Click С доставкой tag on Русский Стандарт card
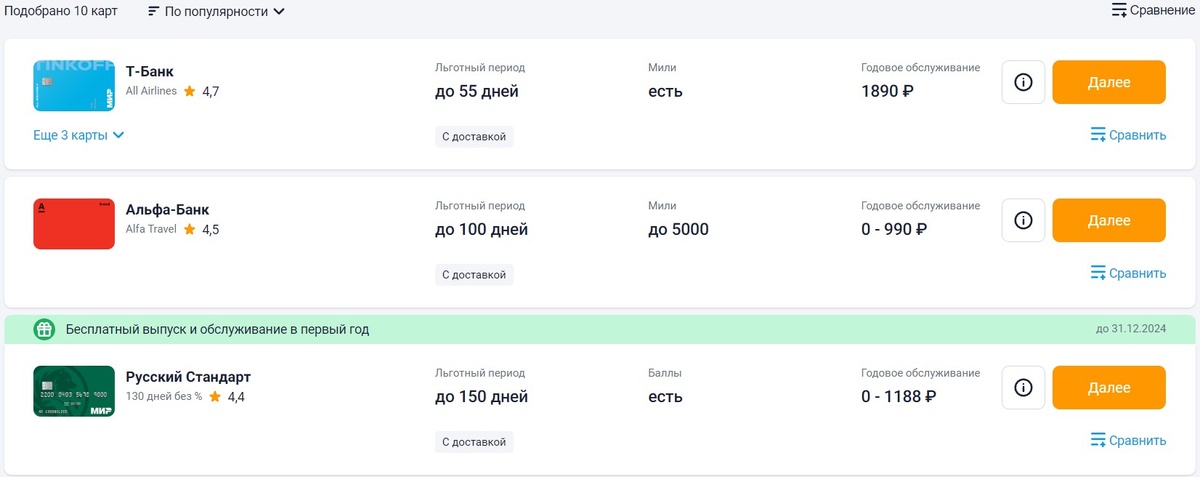 tap(474, 441)
